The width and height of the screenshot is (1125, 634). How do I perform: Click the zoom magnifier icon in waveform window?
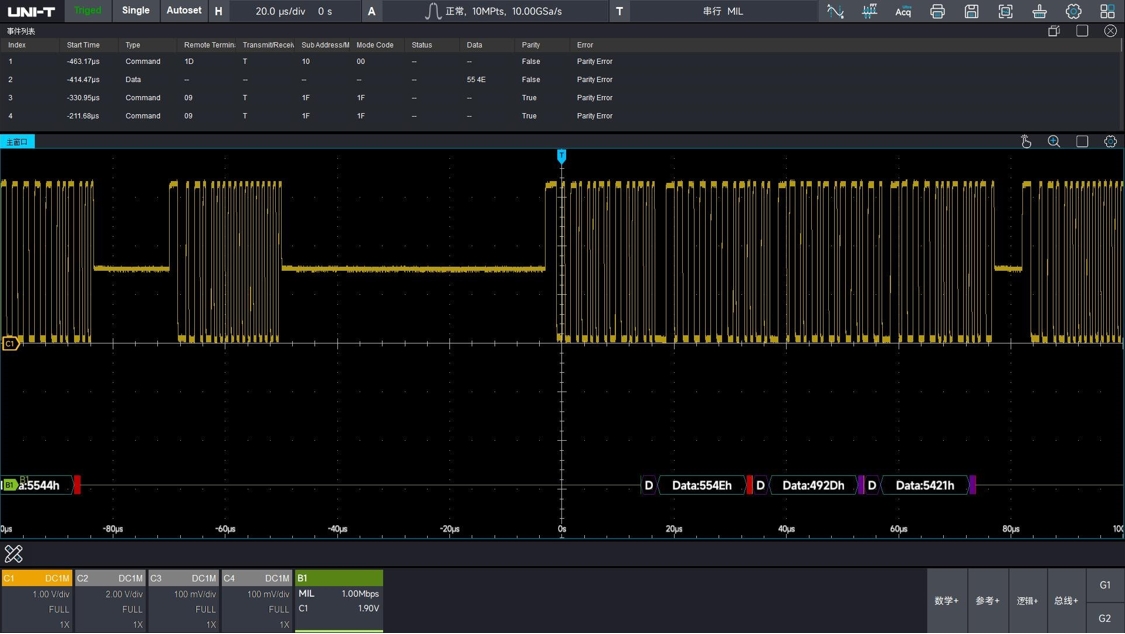coord(1054,141)
